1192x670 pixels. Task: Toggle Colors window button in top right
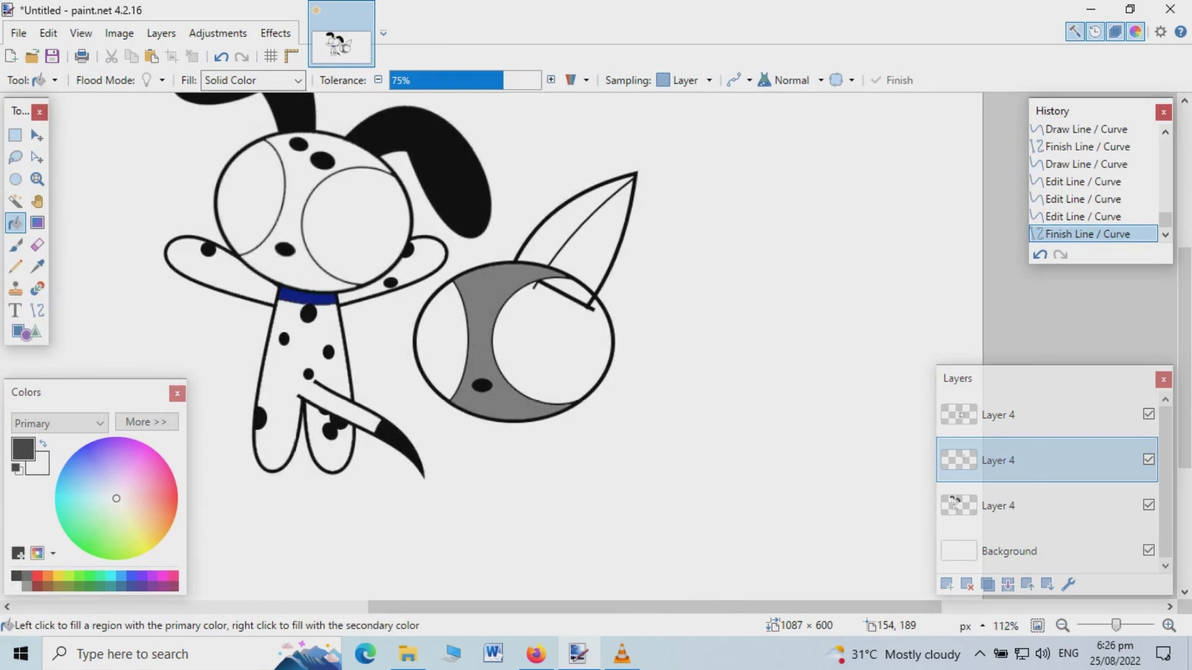tap(1135, 31)
